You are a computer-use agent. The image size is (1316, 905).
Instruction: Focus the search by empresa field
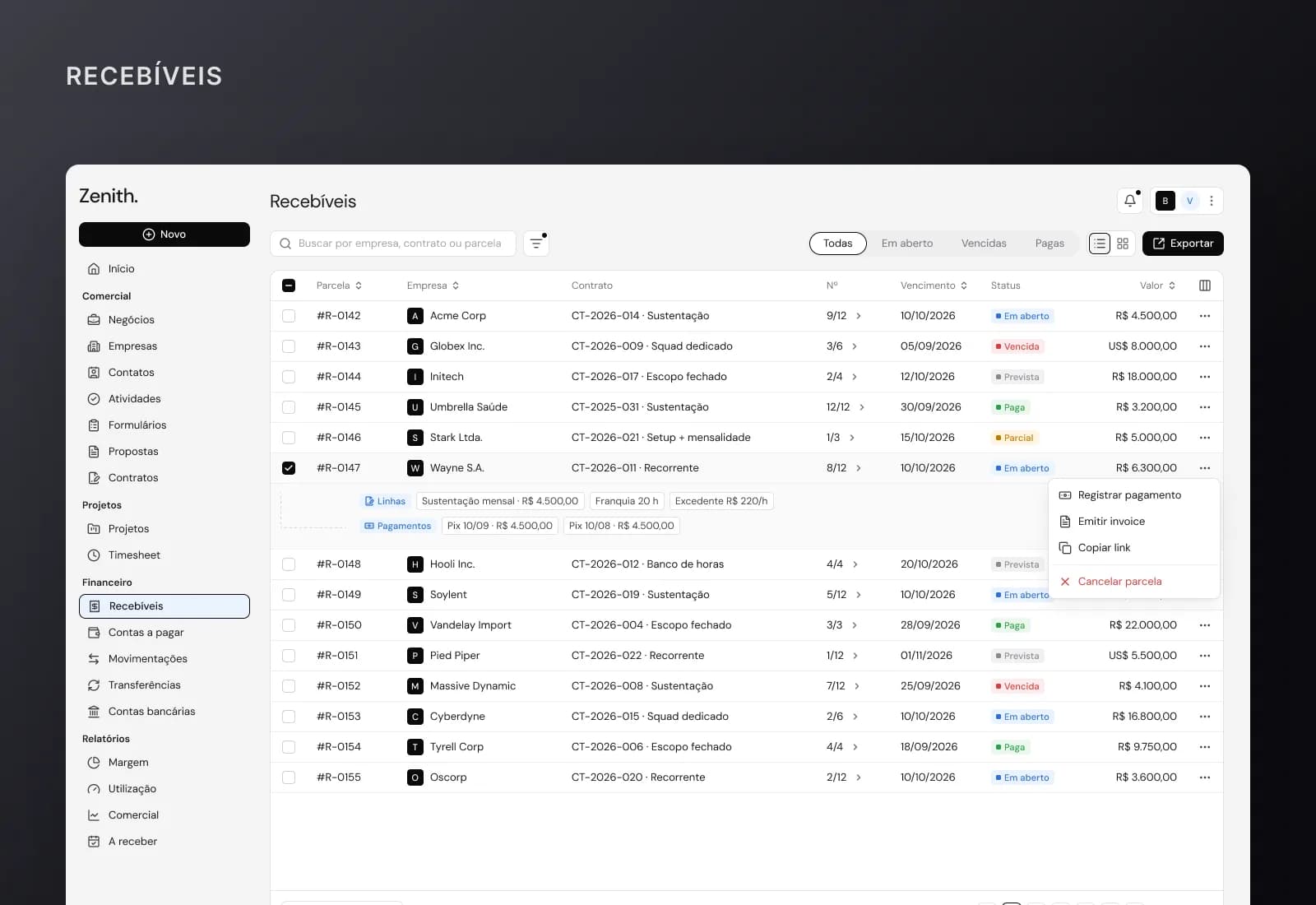click(393, 244)
